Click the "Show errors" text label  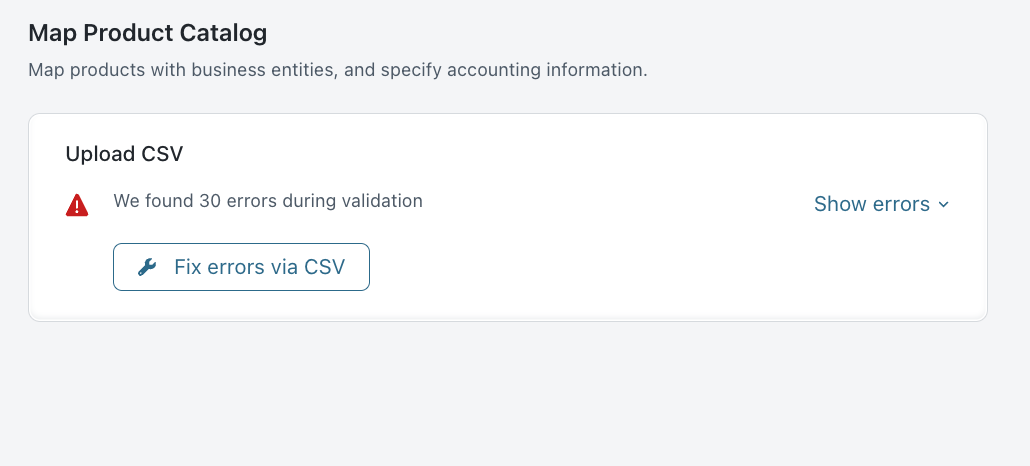[871, 204]
